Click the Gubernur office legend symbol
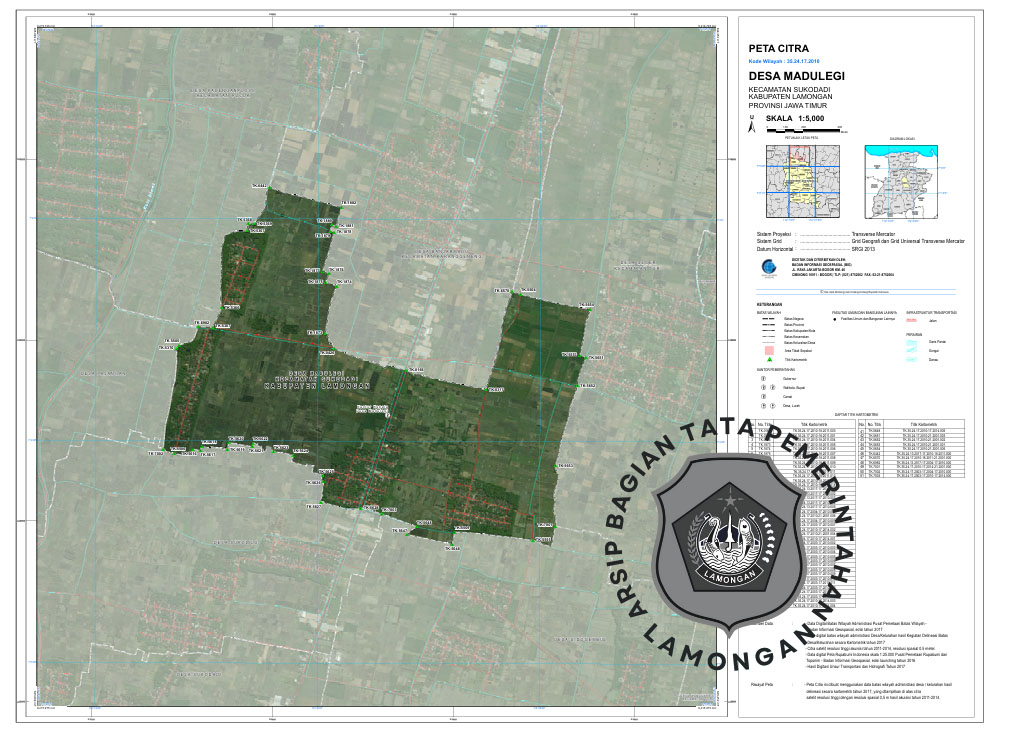The height and width of the screenshot is (736, 1009). pos(763,379)
